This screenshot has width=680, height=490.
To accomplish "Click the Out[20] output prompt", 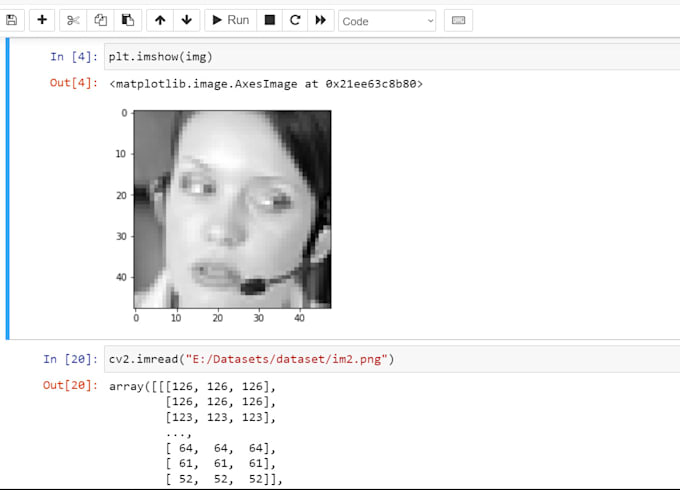I will click(x=70, y=385).
